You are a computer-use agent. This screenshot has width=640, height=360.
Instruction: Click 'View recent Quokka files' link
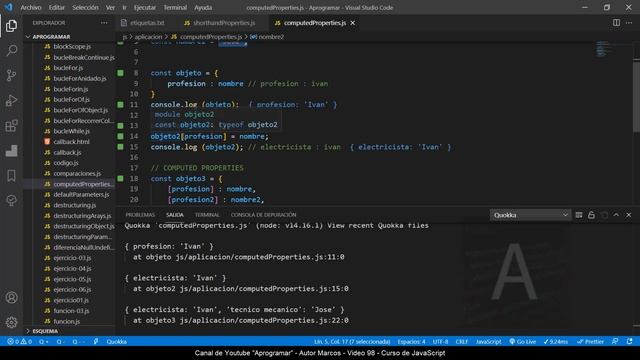tap(378, 225)
